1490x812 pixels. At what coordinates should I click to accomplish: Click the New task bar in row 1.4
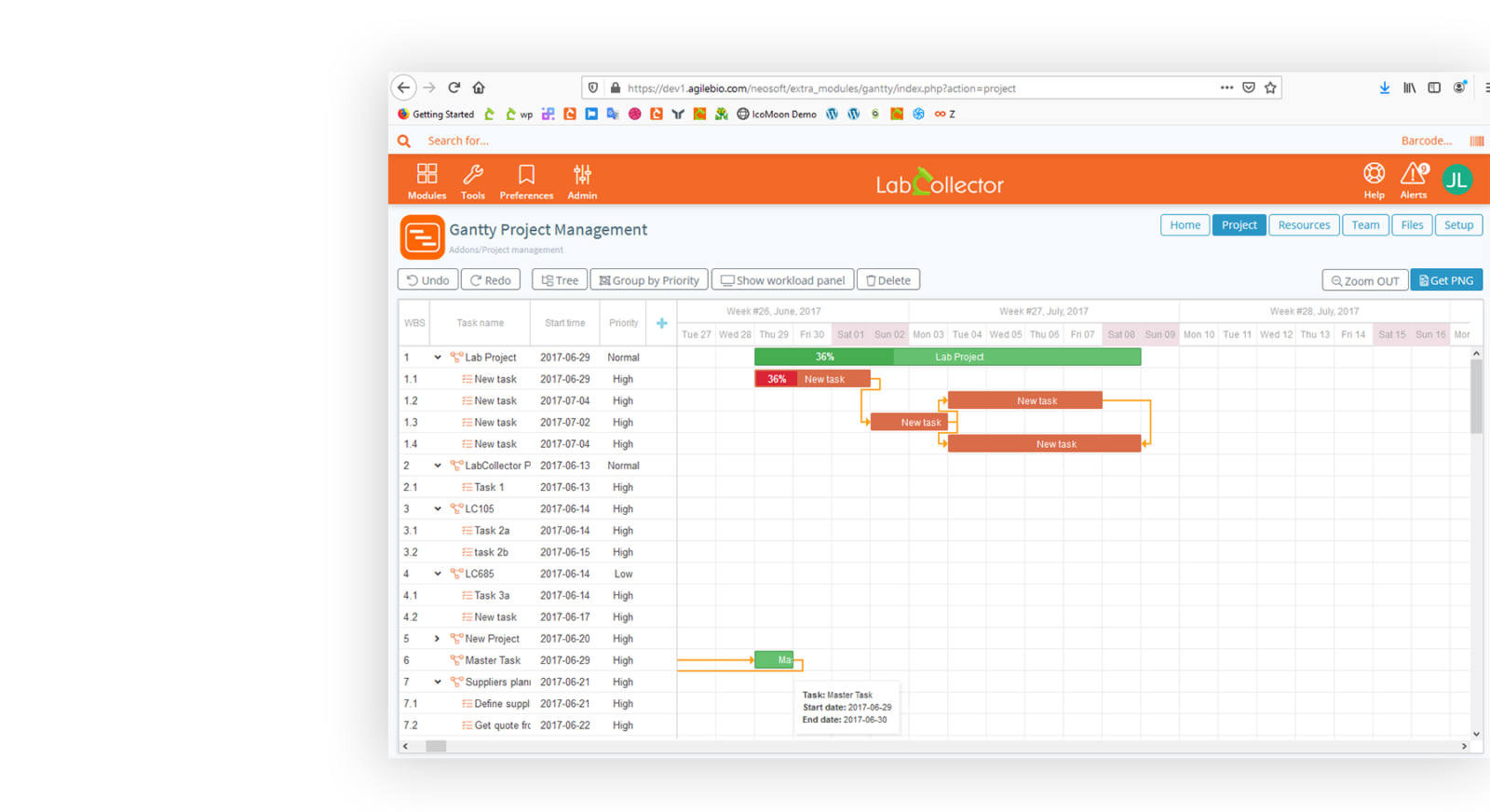tap(1044, 444)
